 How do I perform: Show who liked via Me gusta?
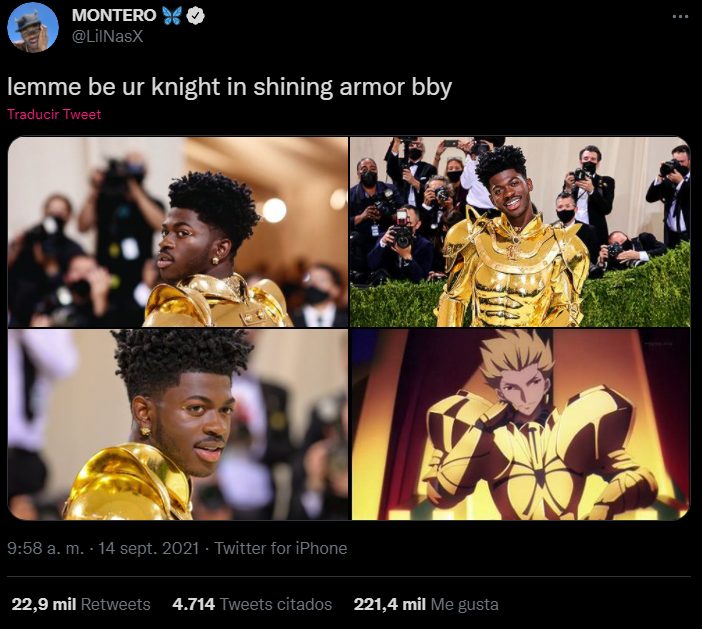coord(465,604)
